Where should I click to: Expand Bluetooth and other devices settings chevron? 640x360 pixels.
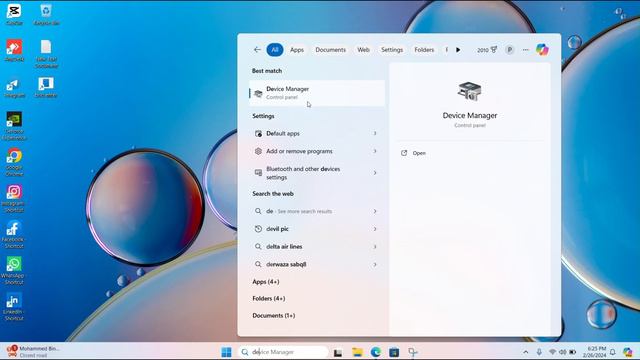375,173
